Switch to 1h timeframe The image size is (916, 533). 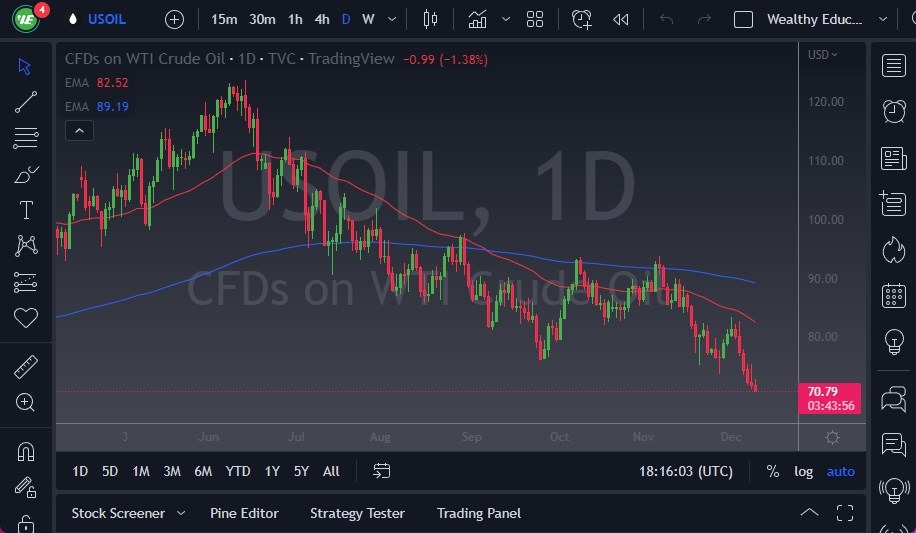[295, 19]
